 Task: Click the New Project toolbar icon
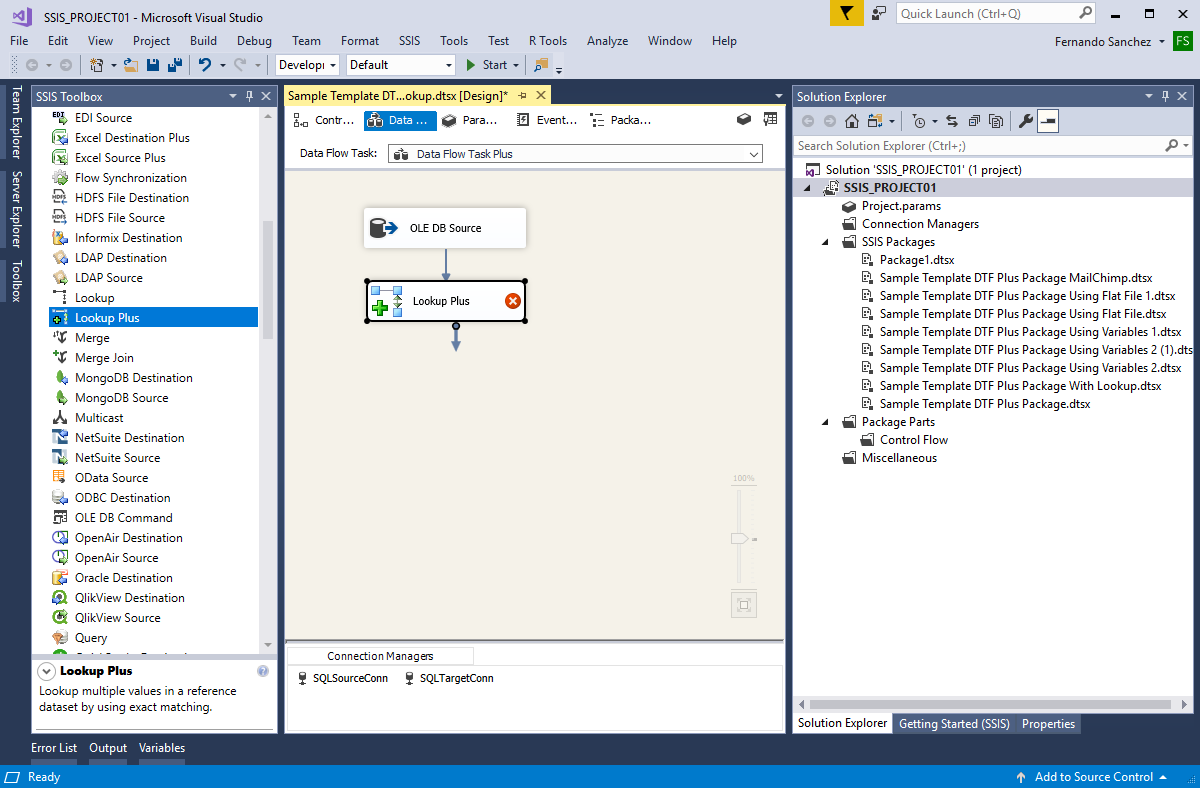pos(96,65)
